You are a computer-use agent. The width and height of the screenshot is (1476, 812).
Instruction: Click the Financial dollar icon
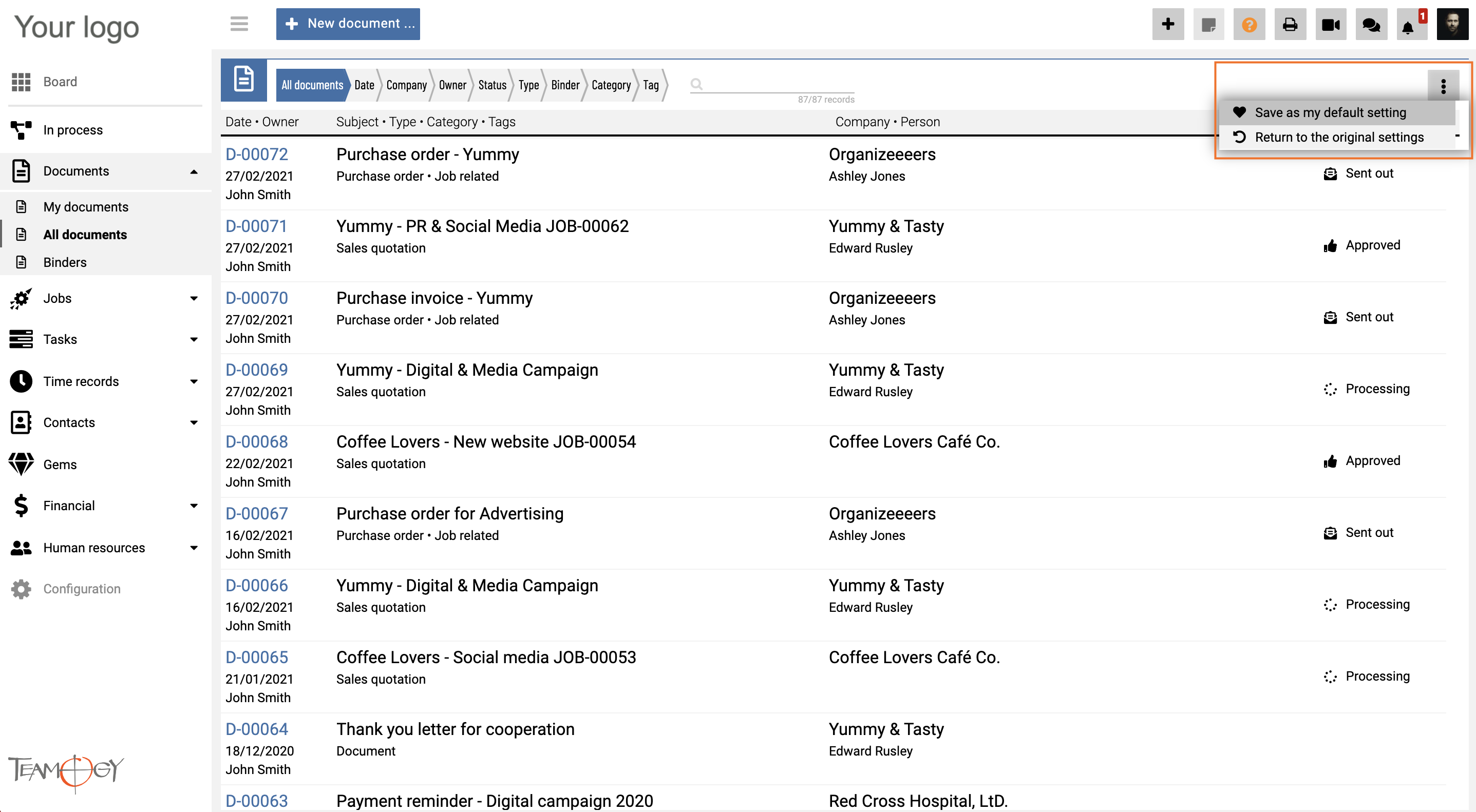pyautogui.click(x=21, y=506)
